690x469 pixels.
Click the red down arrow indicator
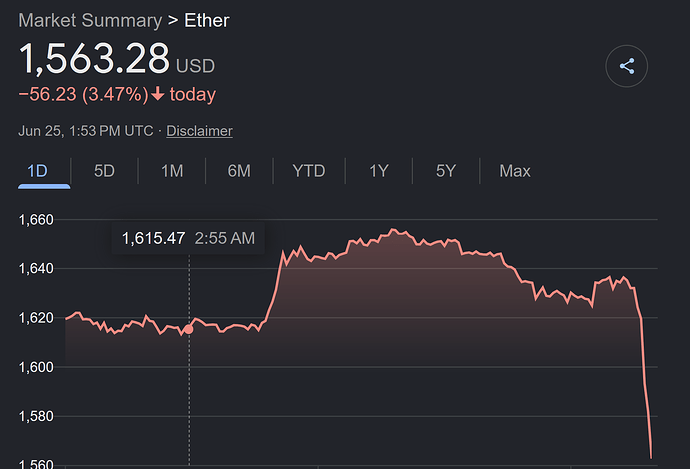tap(158, 94)
